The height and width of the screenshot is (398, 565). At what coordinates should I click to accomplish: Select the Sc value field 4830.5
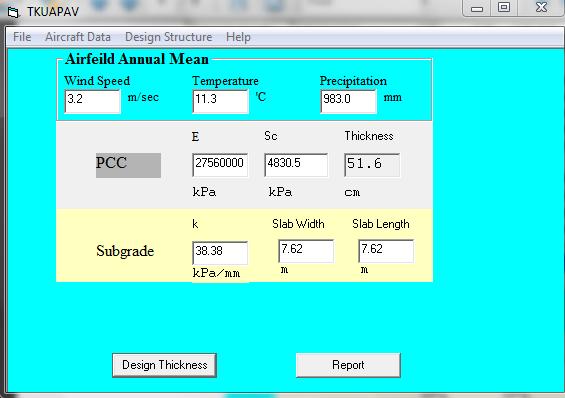[x=296, y=165]
